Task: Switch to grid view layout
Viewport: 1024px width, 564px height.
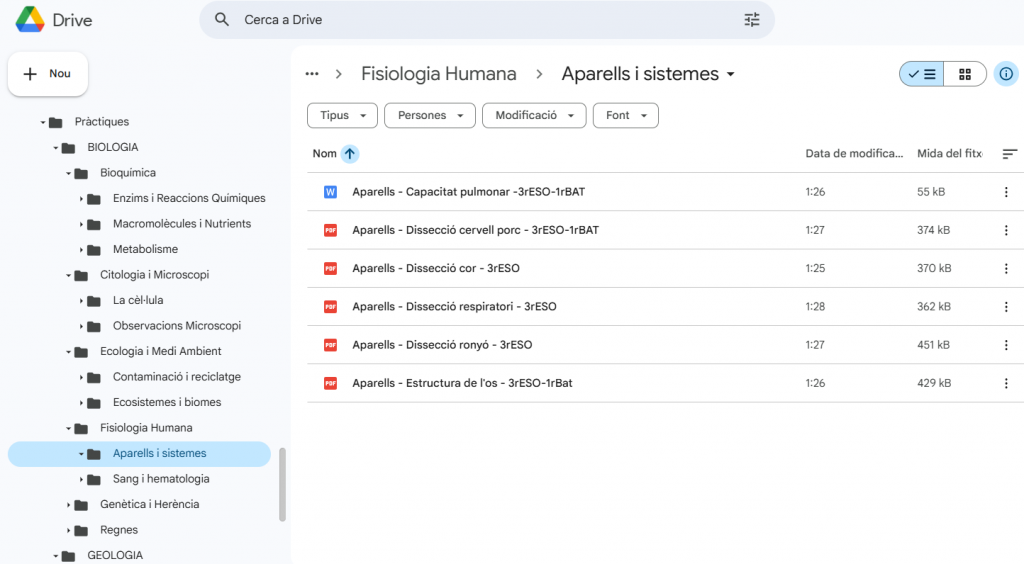Action: 965,74
